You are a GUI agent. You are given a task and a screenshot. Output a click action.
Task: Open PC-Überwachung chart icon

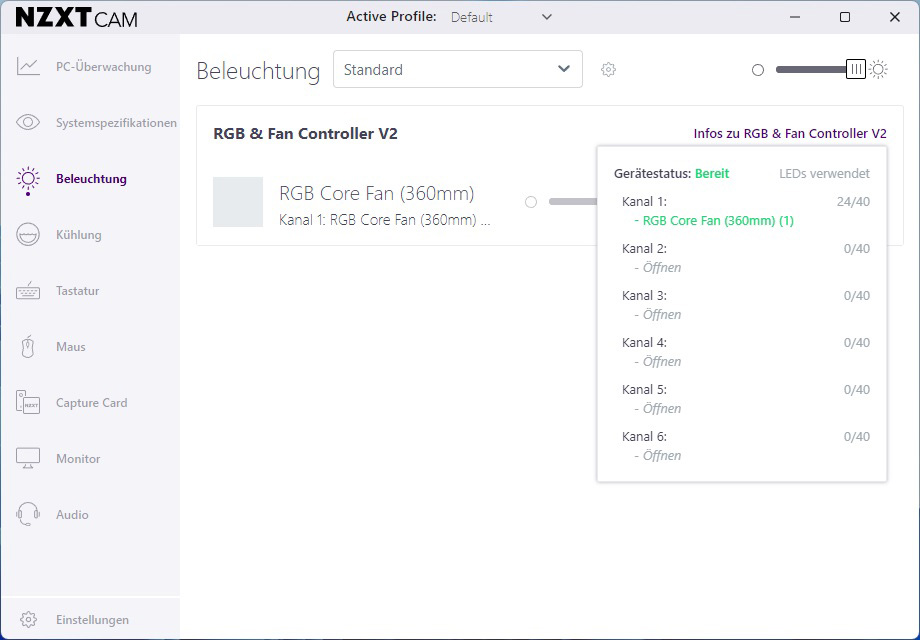pyautogui.click(x=28, y=66)
